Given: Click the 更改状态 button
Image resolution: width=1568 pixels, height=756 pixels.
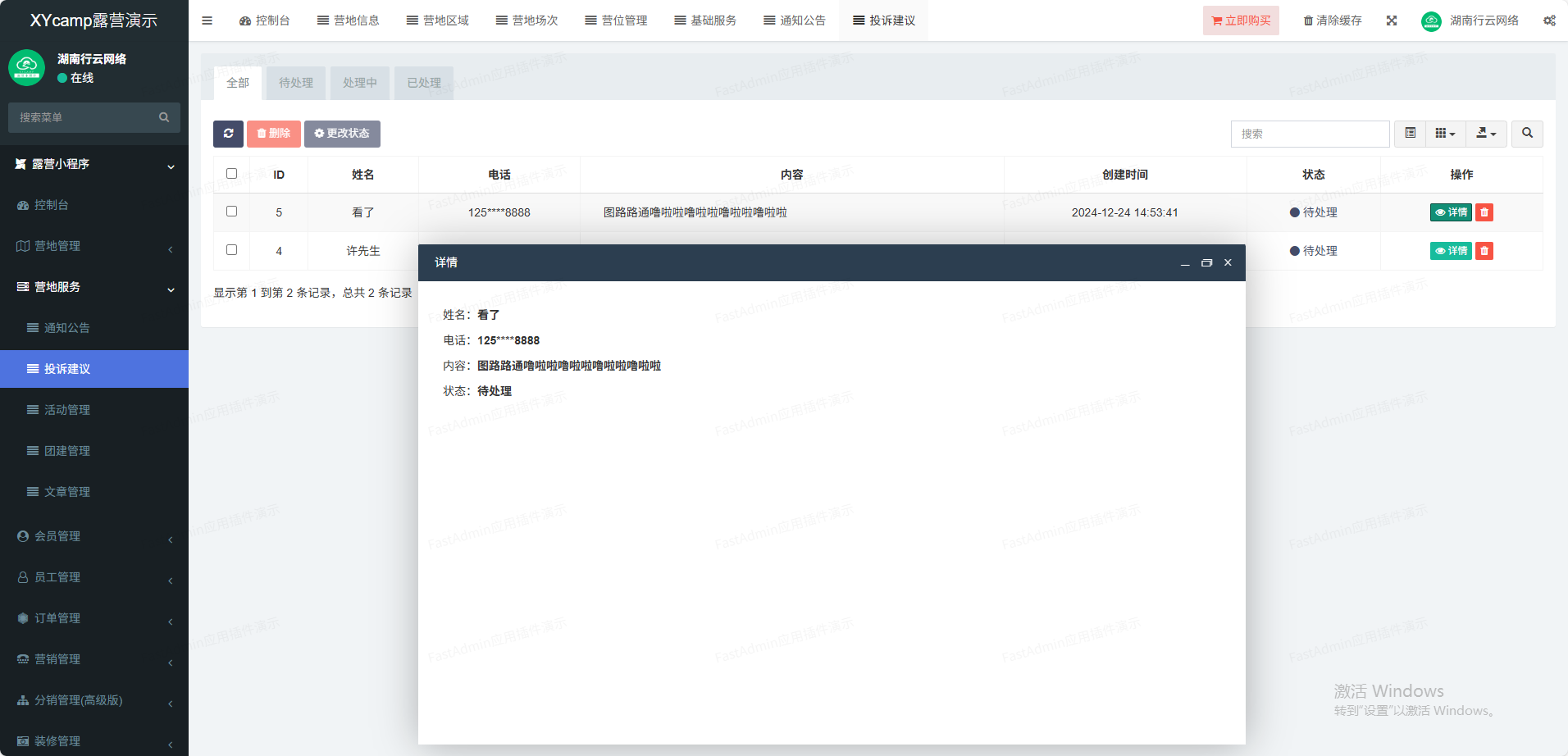Looking at the screenshot, I should click(x=342, y=134).
